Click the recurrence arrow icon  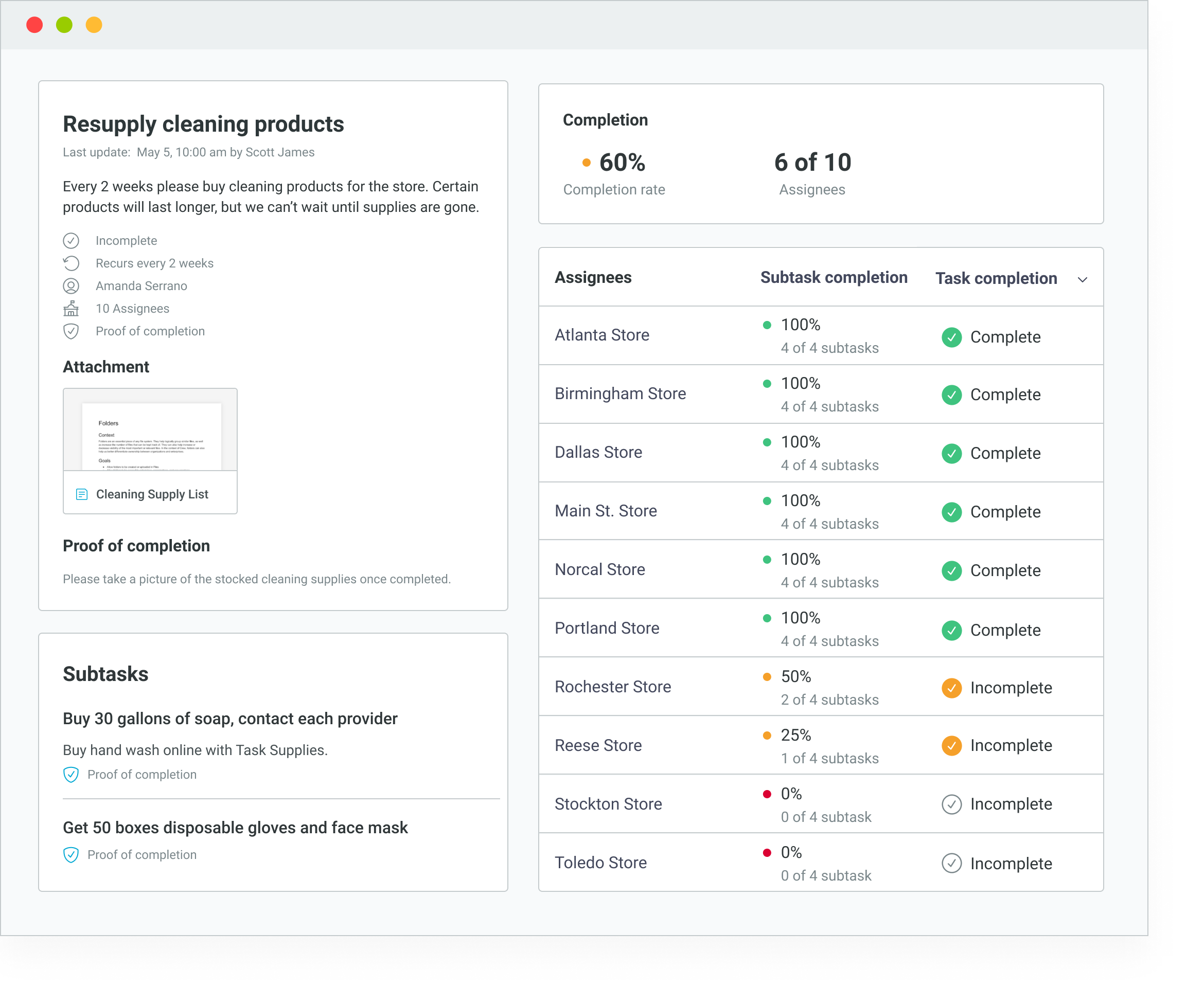coord(71,263)
